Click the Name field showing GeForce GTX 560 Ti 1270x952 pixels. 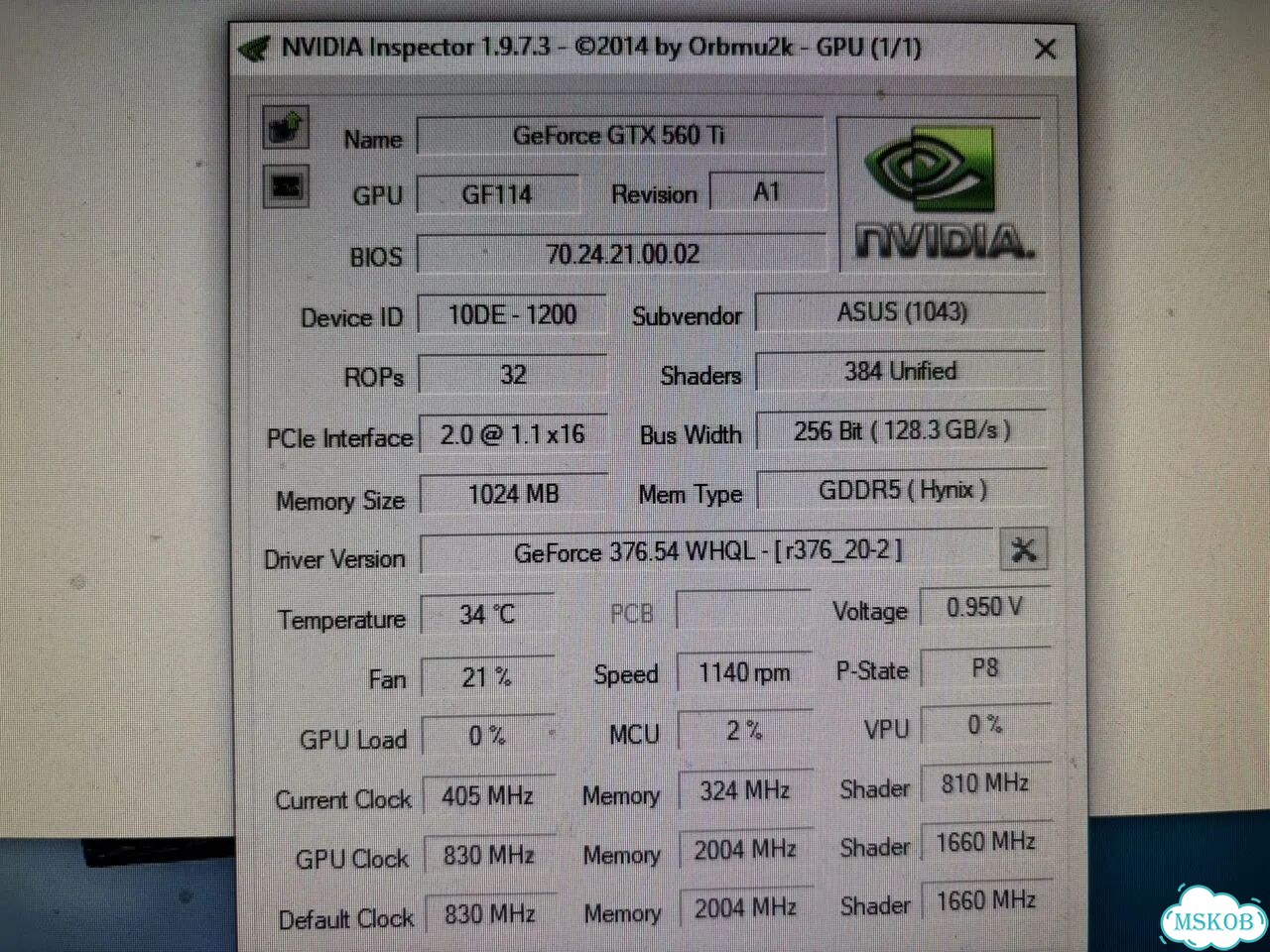pyautogui.click(x=619, y=135)
